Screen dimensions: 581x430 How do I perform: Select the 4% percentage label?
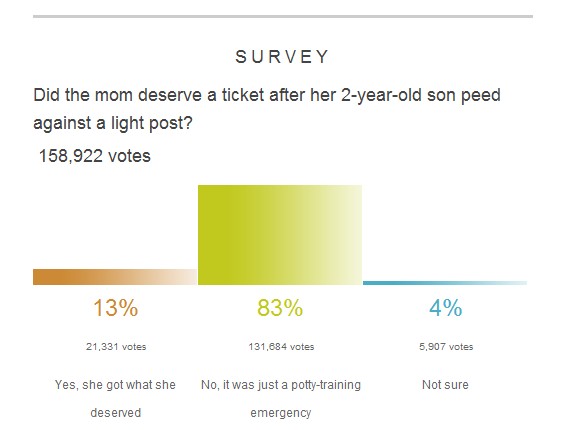tap(446, 308)
